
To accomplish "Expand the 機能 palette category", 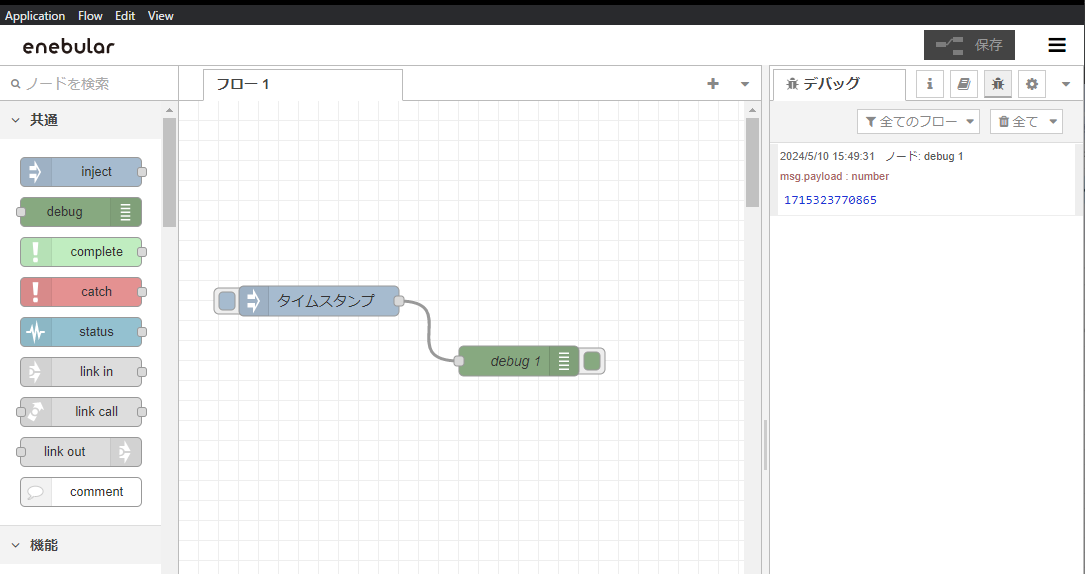I will (81, 545).
